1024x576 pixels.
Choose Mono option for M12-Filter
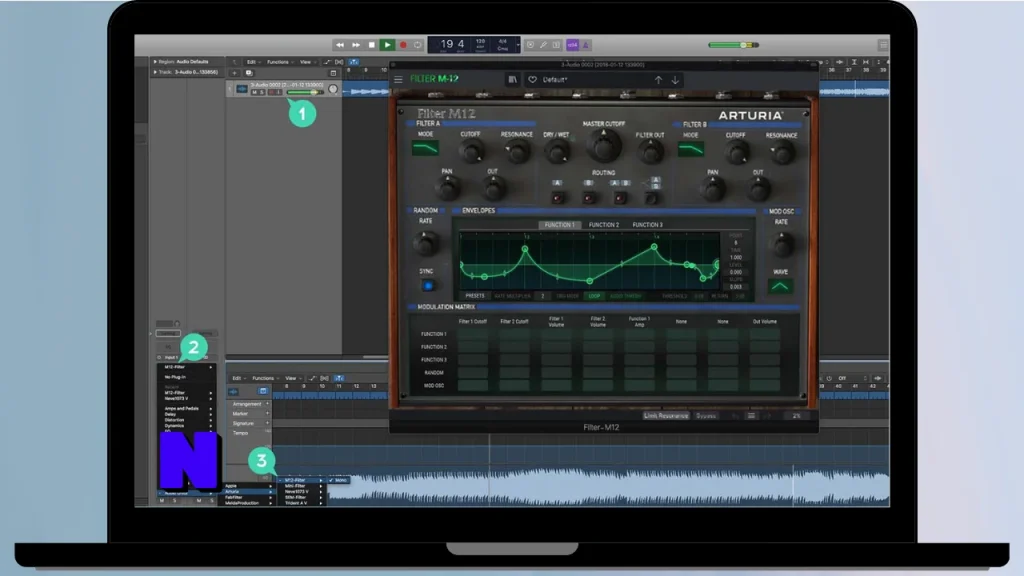pos(338,480)
